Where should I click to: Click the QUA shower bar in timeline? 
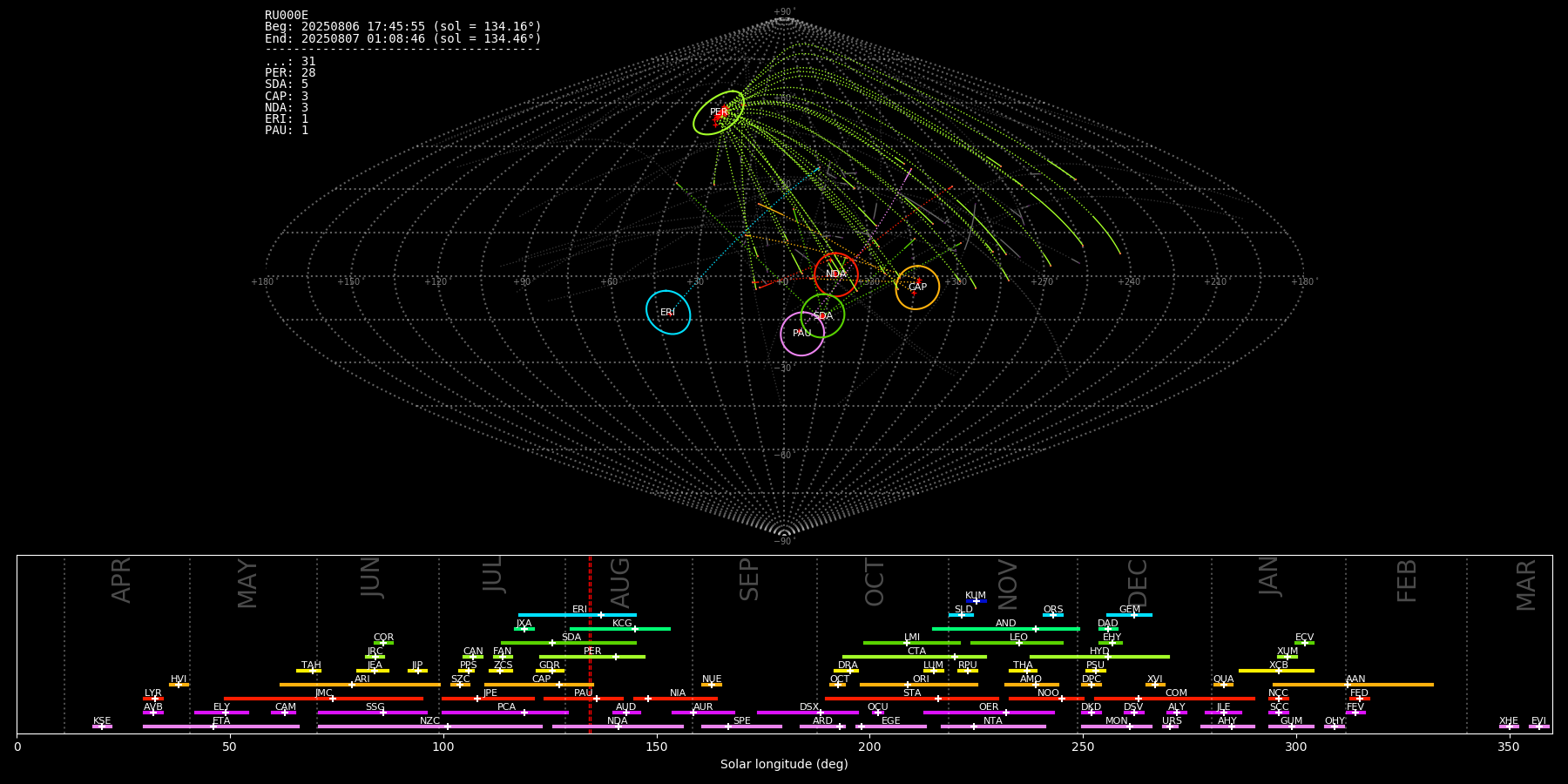[1223, 685]
